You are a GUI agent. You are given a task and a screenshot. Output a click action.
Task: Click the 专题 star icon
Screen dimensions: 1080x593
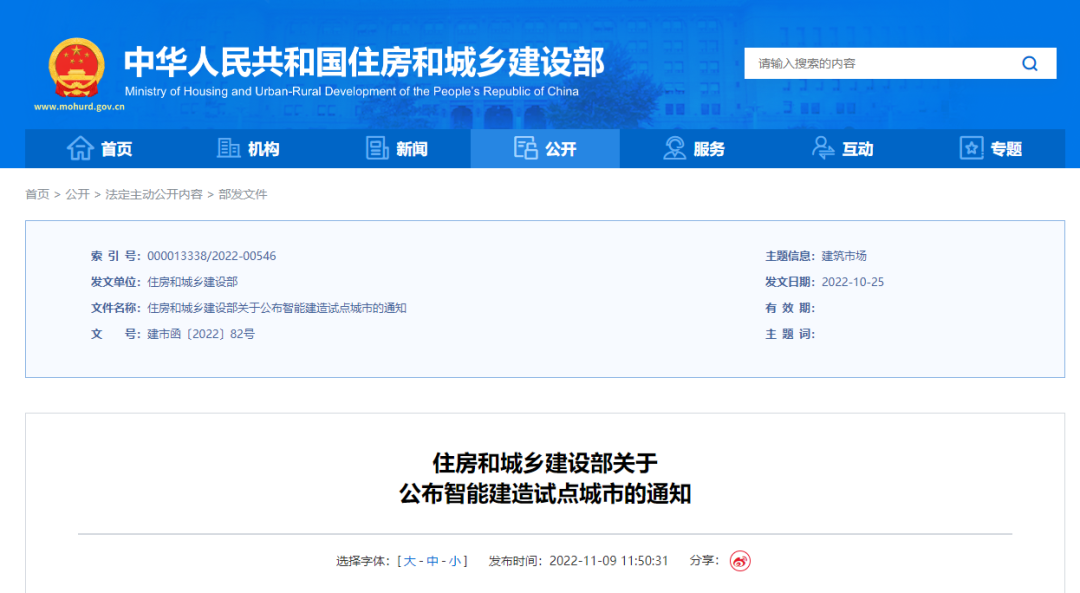coord(971,149)
